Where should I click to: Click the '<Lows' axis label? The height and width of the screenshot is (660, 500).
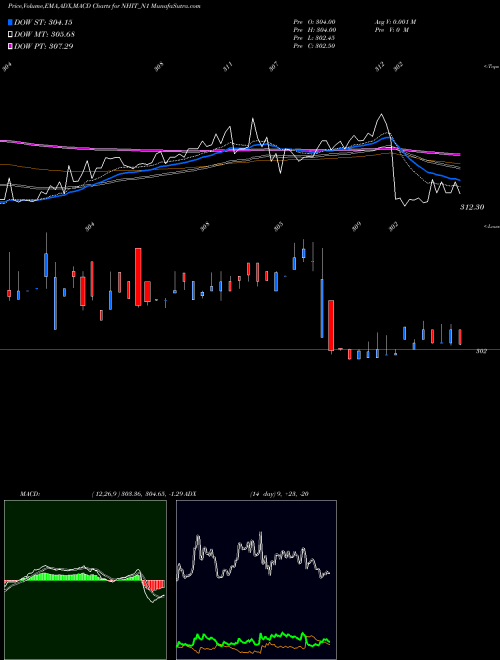pyautogui.click(x=491, y=226)
